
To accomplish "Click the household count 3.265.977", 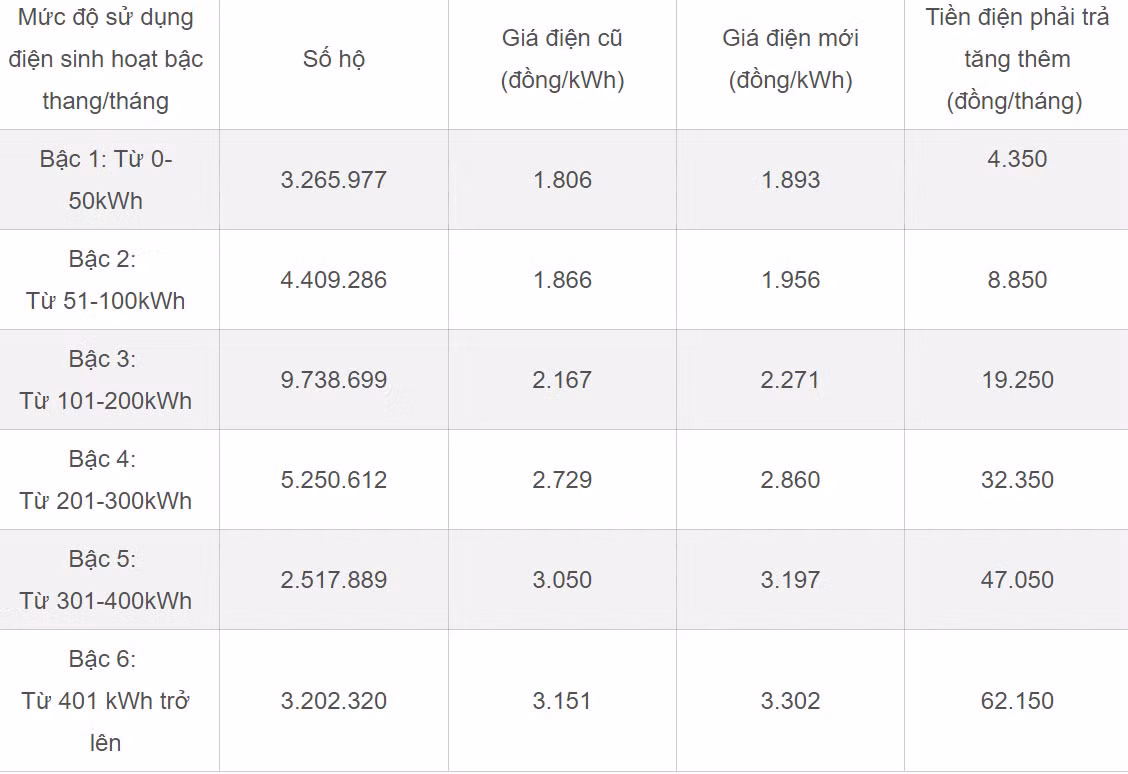I will click(x=334, y=180).
